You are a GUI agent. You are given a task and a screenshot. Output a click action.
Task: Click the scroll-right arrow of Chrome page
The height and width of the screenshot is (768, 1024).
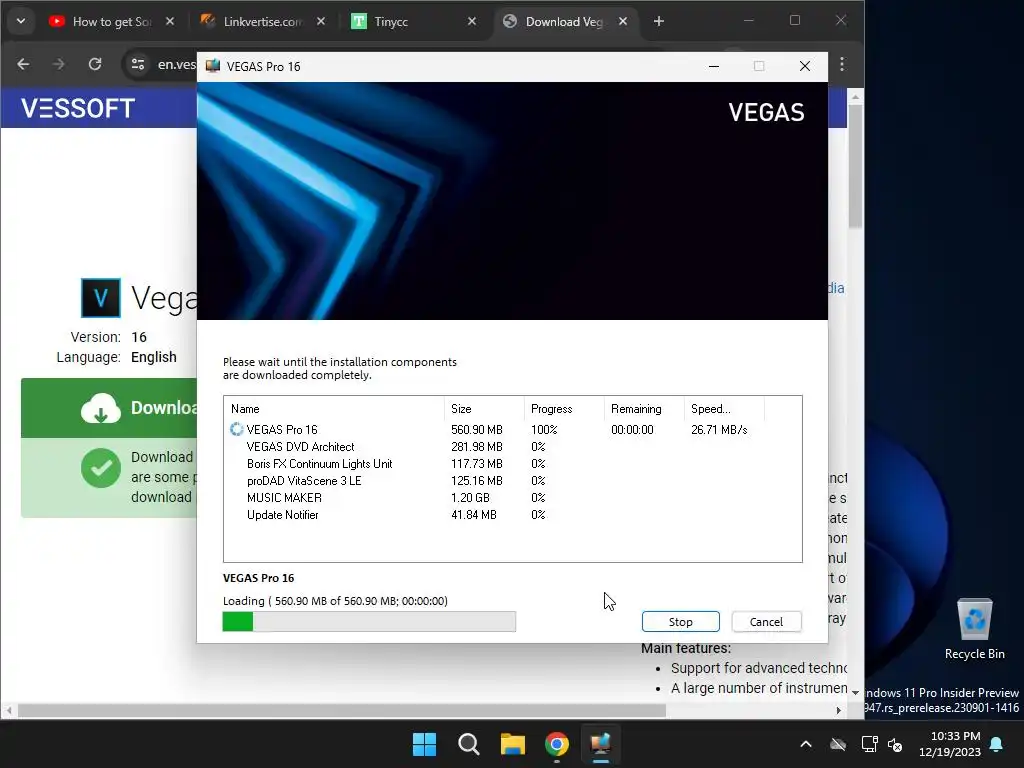tap(839, 711)
